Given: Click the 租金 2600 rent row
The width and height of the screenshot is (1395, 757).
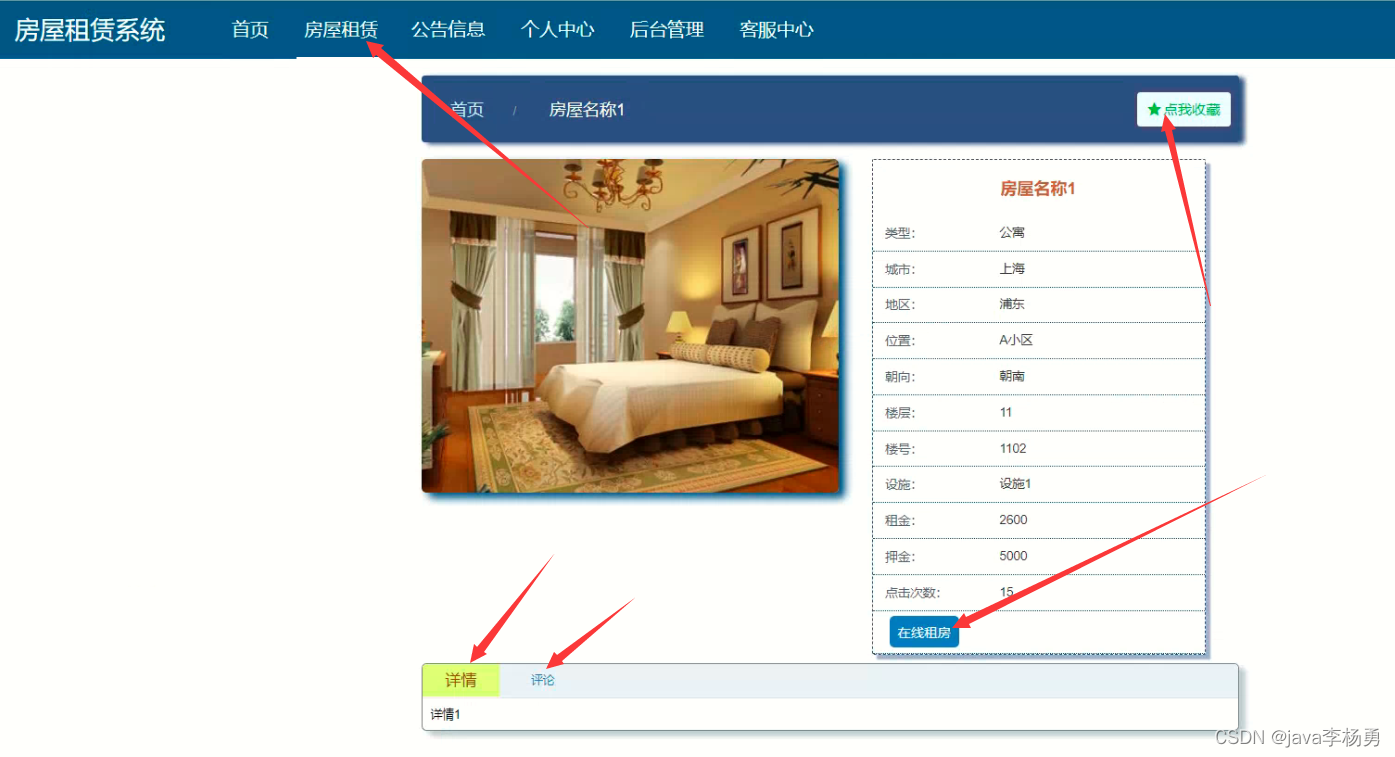Looking at the screenshot, I should pos(1039,520).
